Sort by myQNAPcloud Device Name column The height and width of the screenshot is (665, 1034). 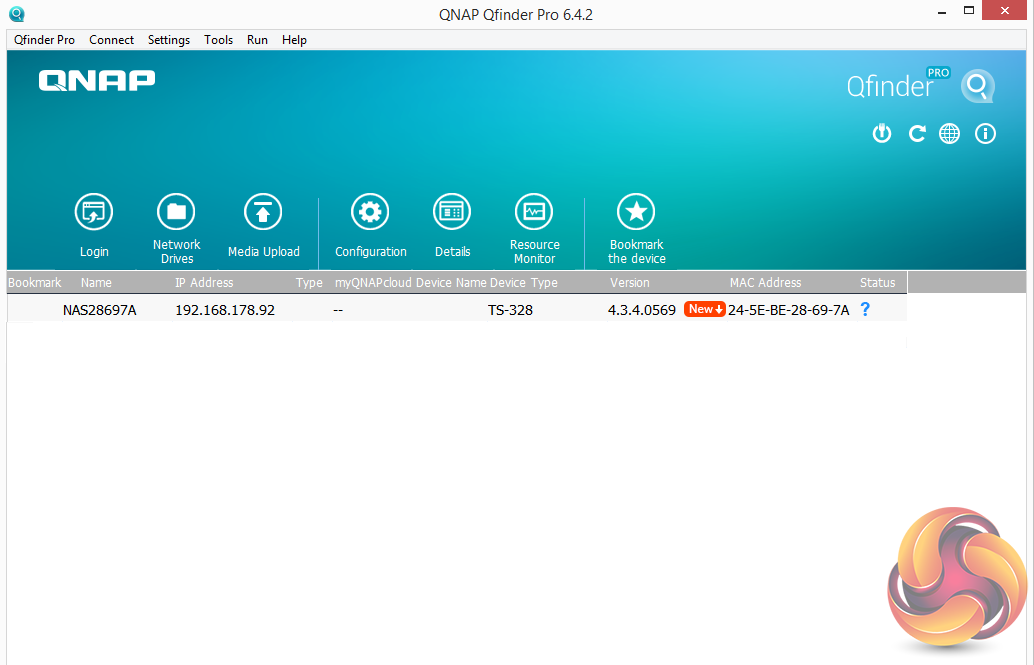click(x=410, y=282)
